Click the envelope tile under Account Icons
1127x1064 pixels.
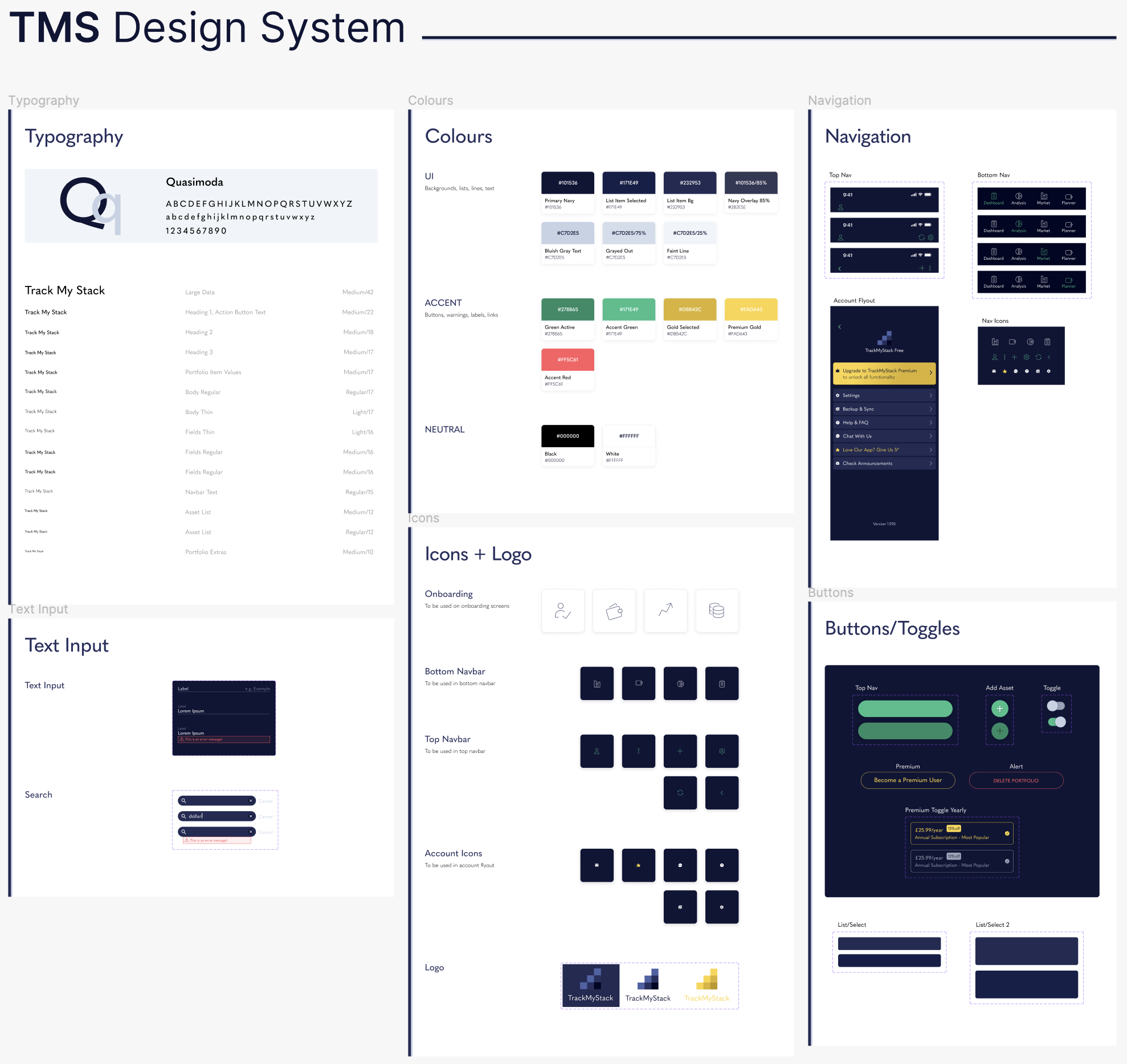pyautogui.click(x=597, y=865)
